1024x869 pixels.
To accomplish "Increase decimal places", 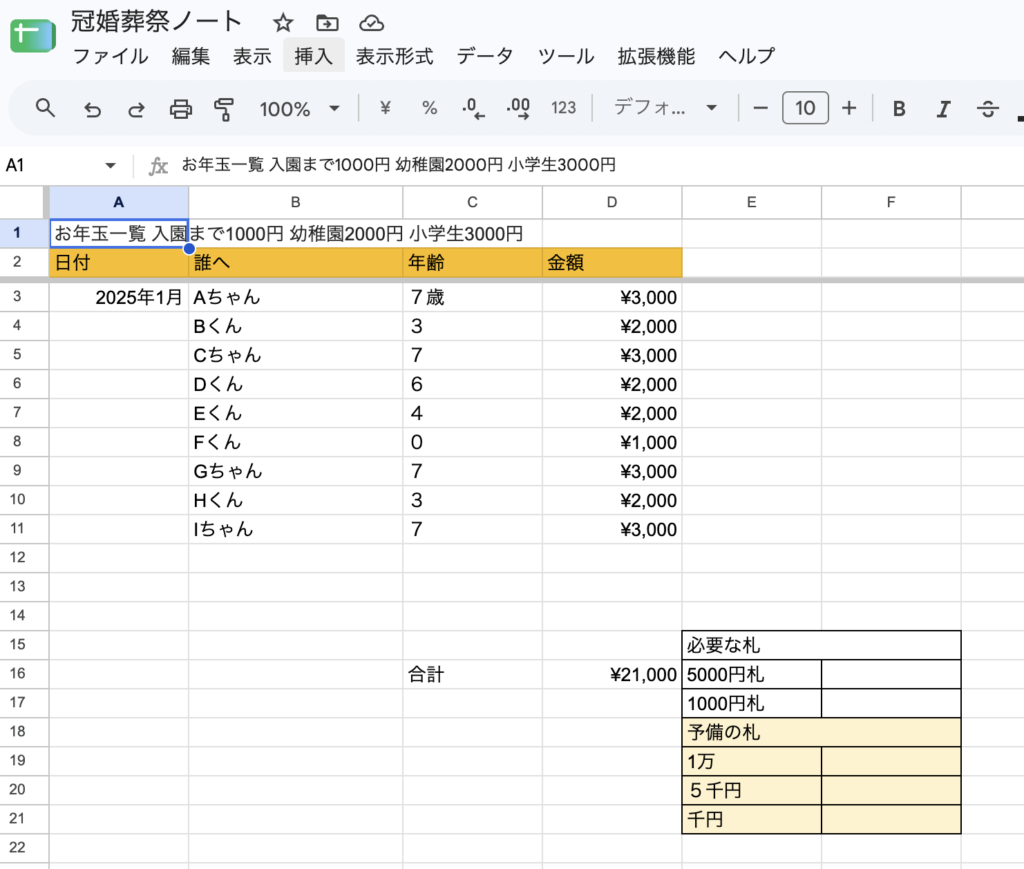I will pos(519,108).
